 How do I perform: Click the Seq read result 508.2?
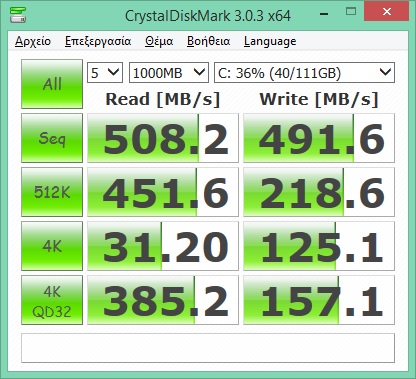[x=163, y=138]
